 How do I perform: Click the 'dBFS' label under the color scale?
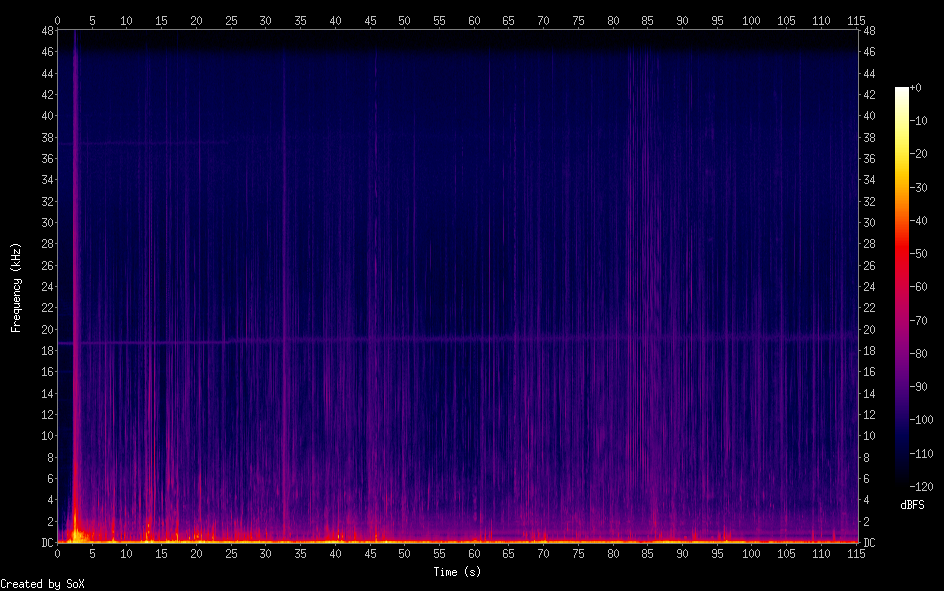911,505
